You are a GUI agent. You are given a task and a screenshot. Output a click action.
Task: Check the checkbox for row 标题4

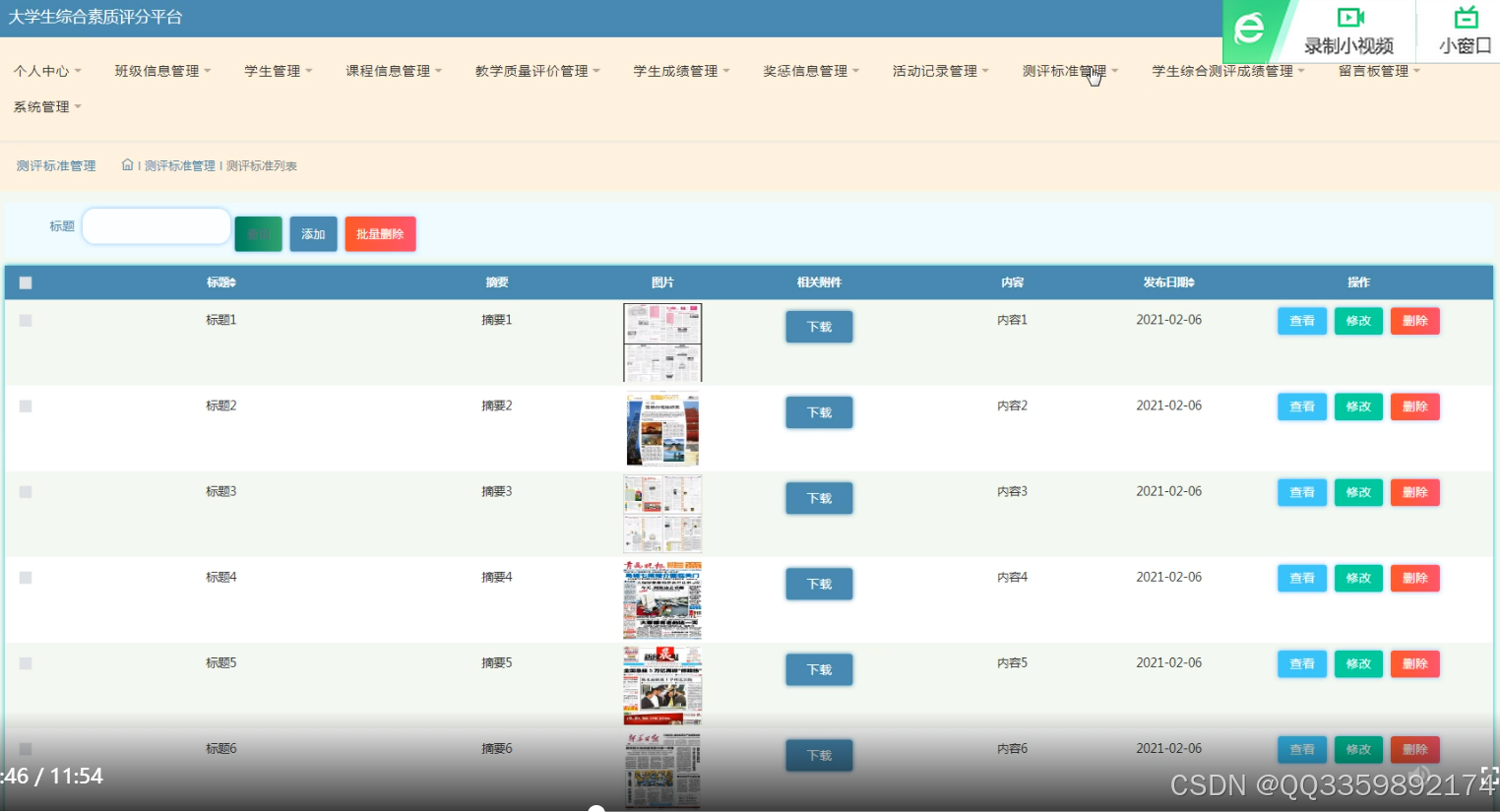coord(26,578)
